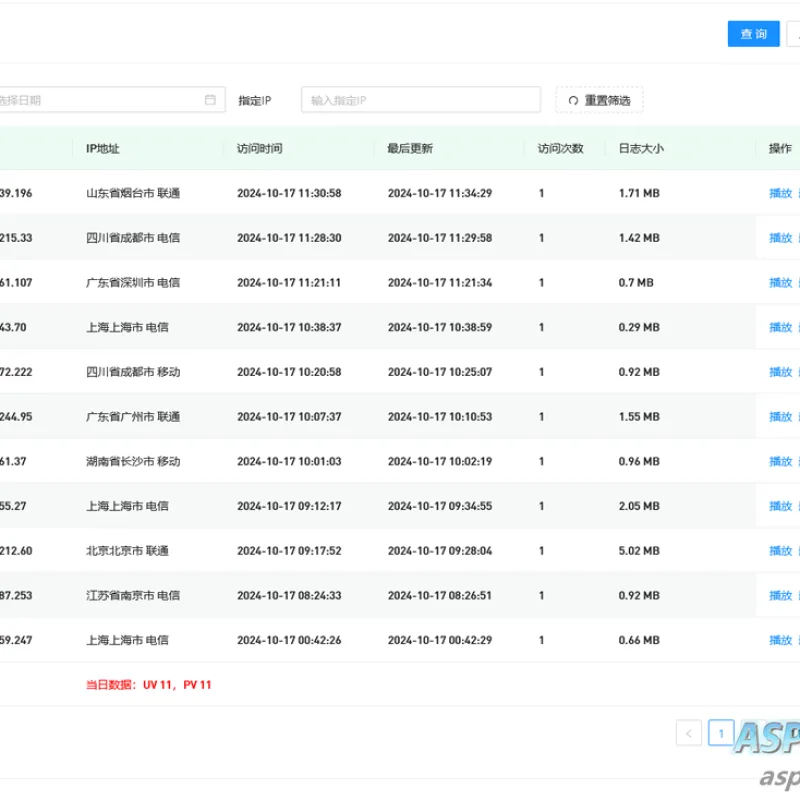The height and width of the screenshot is (800, 800).
Task: Click the 最后更新 column header
Action: (410, 148)
